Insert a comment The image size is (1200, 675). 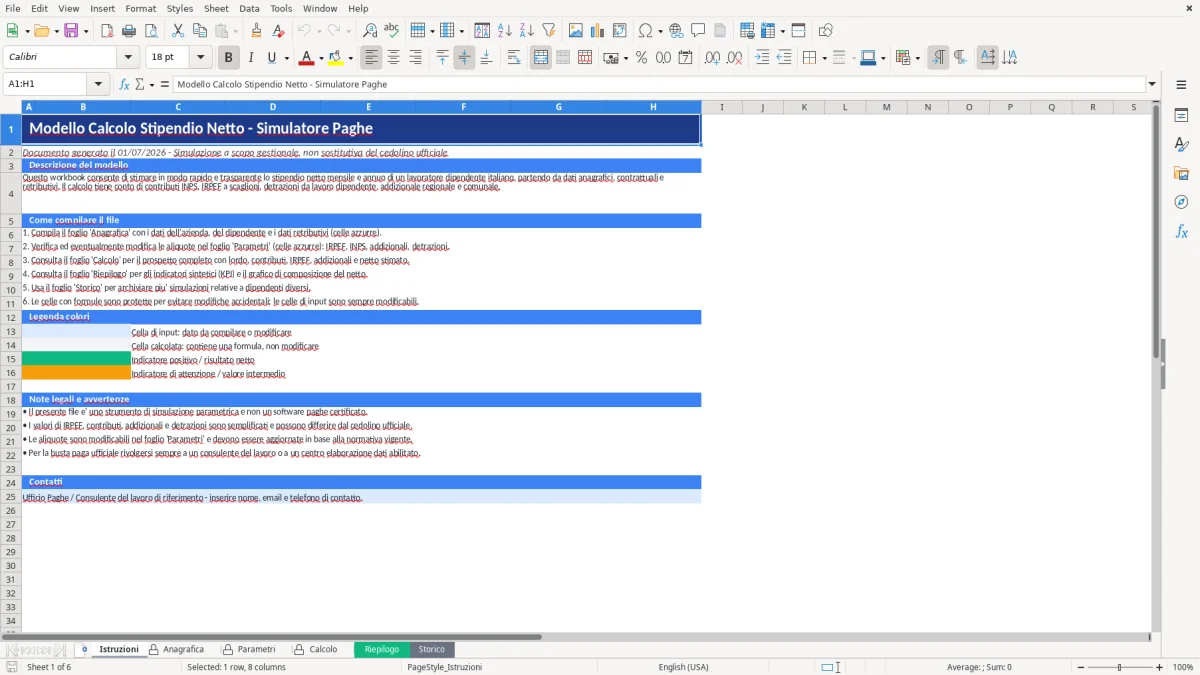[698, 31]
